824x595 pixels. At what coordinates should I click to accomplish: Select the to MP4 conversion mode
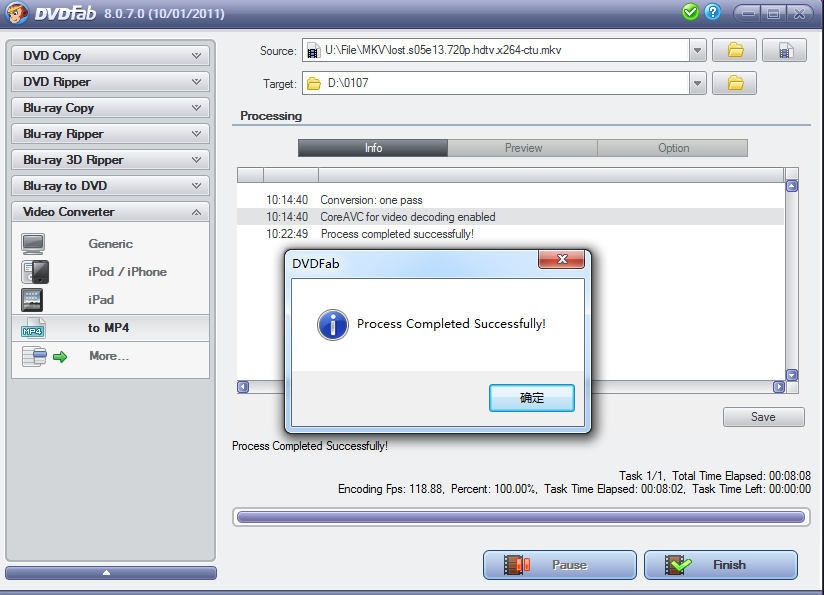[x=110, y=328]
